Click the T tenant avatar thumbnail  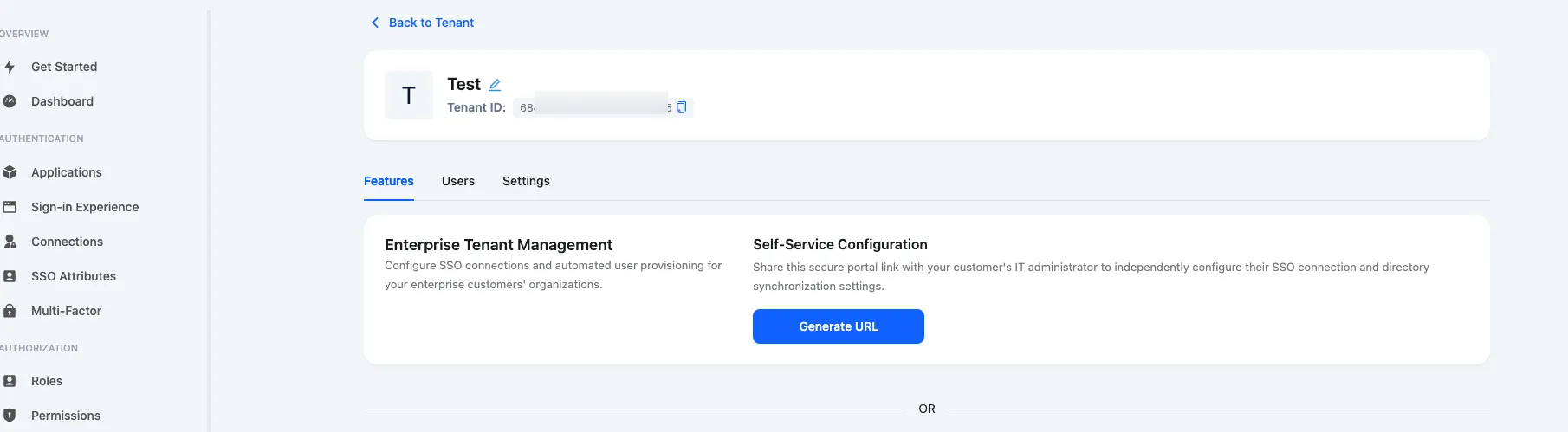409,95
